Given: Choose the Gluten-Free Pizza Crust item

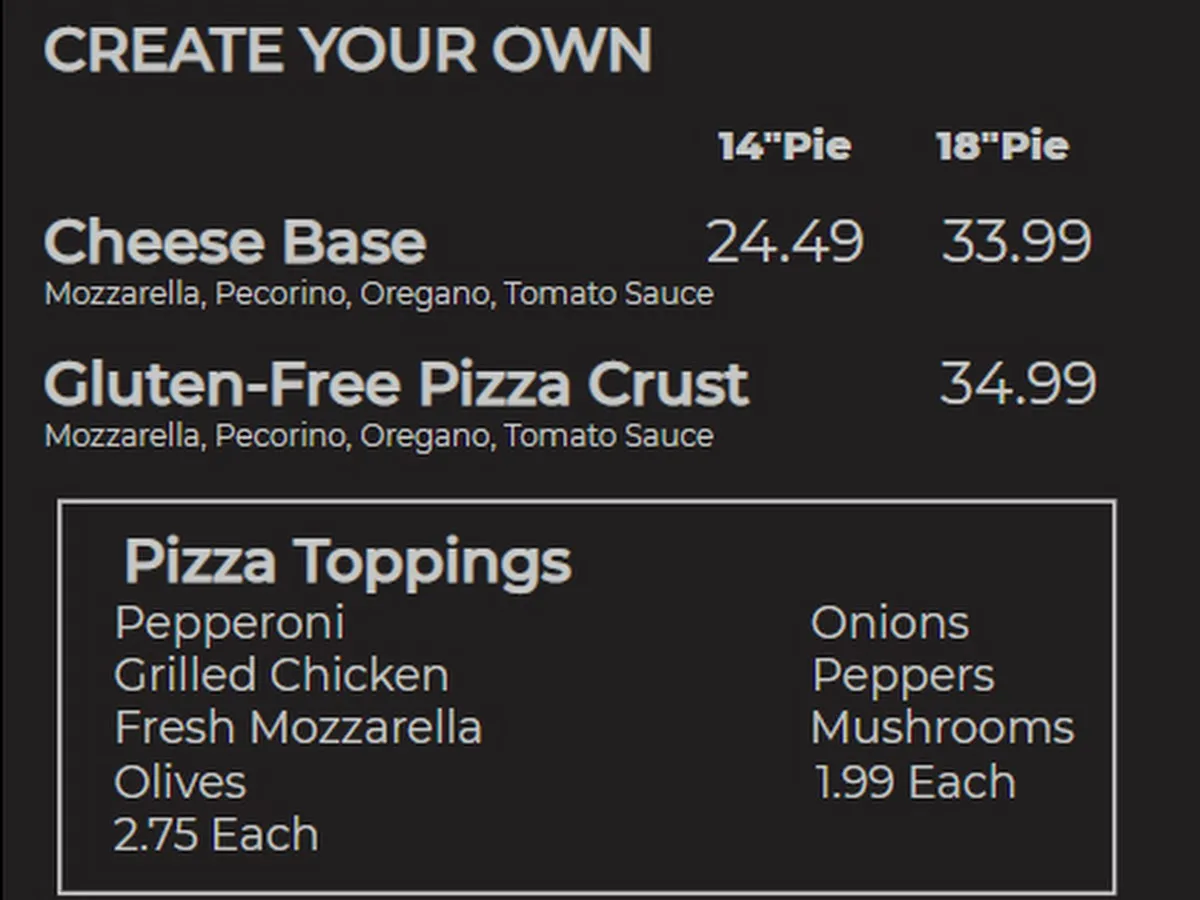Looking at the screenshot, I should point(396,384).
